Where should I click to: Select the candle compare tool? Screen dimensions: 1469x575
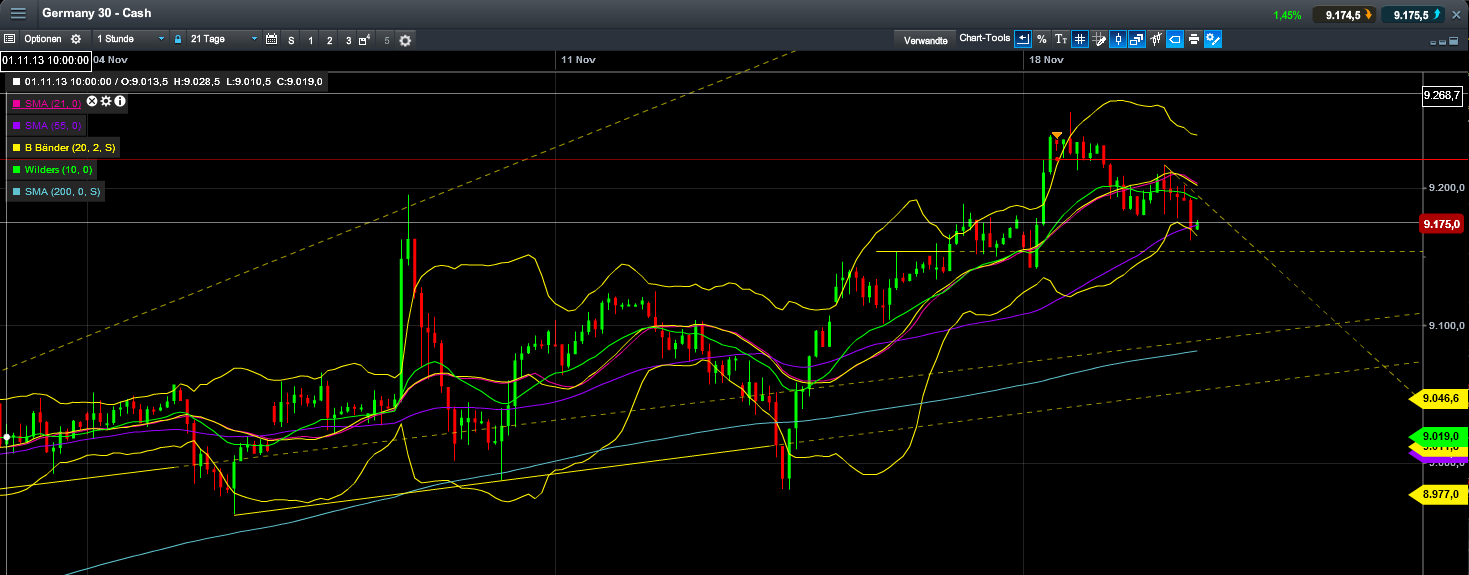point(1156,40)
